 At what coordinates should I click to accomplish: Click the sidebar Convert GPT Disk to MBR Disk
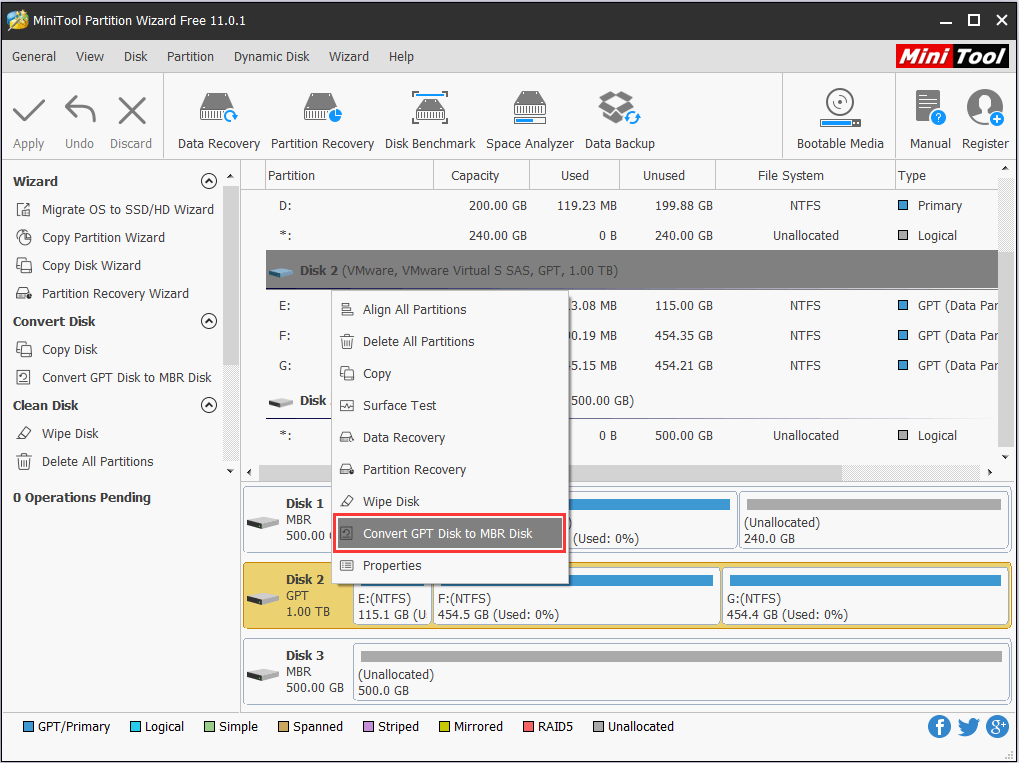pyautogui.click(x=113, y=377)
